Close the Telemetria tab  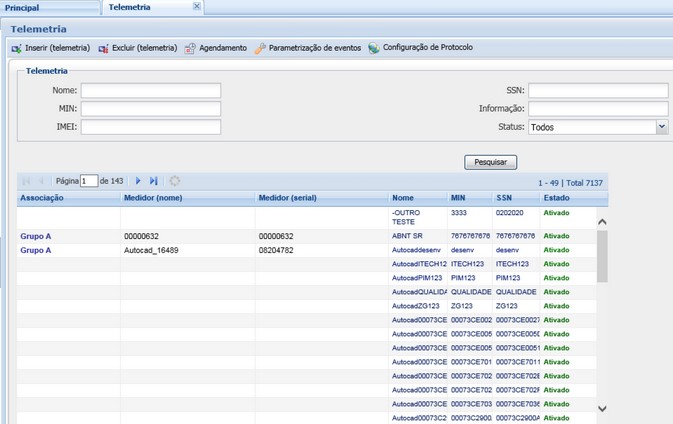click(x=196, y=7)
